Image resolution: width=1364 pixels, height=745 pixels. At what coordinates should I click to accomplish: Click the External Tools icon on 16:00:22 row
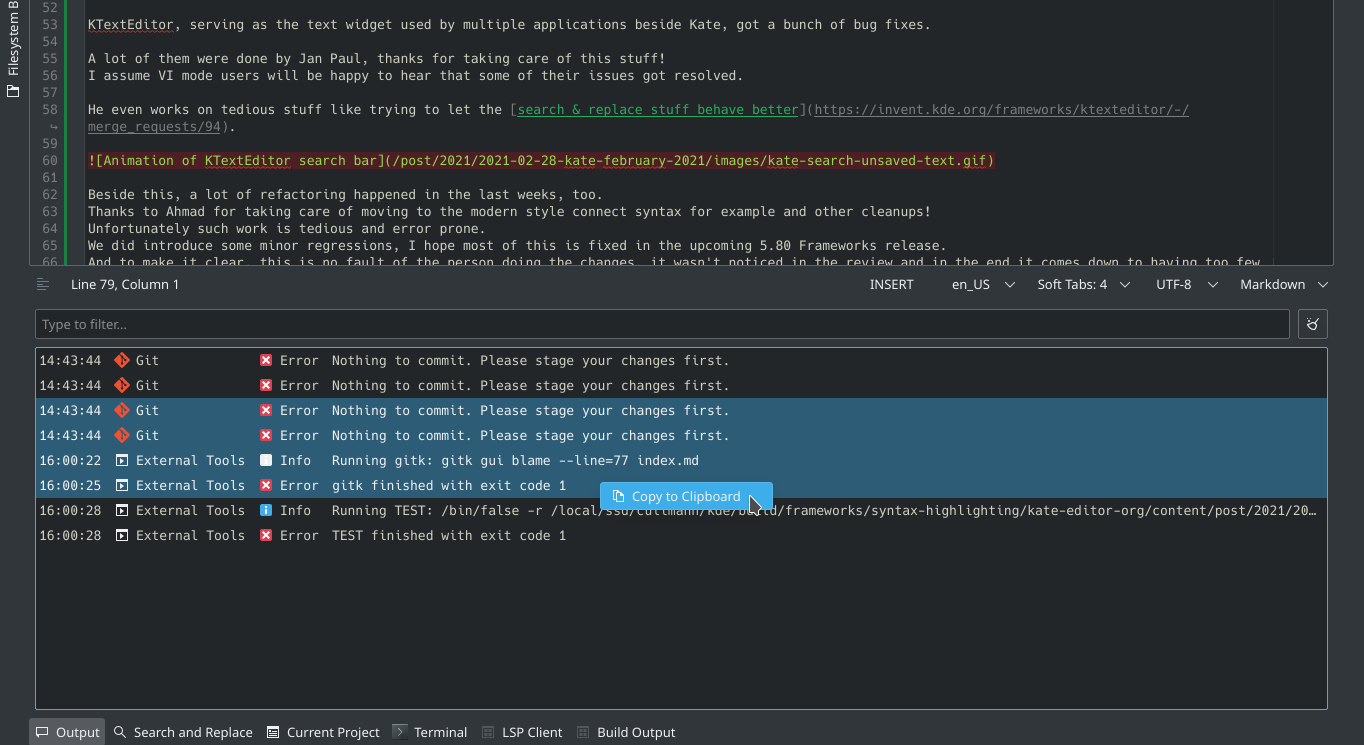(122, 460)
